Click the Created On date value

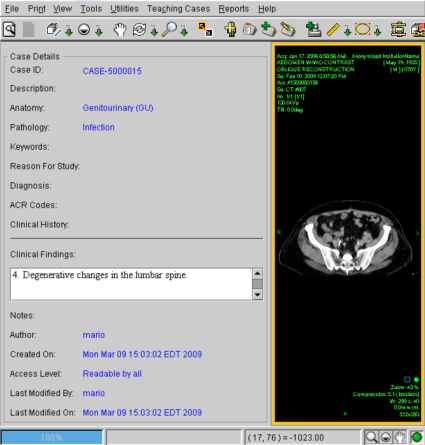coord(142,354)
